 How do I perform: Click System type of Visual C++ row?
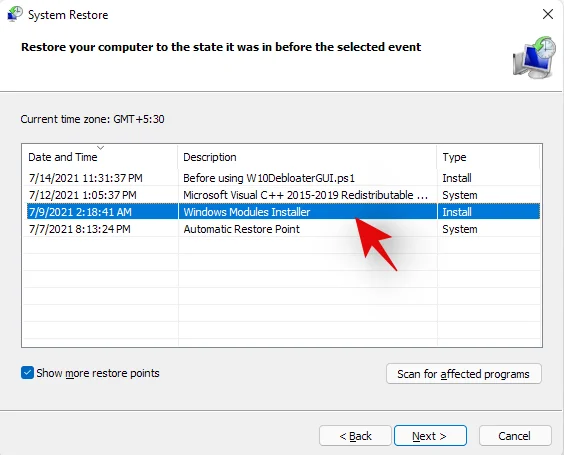point(460,195)
